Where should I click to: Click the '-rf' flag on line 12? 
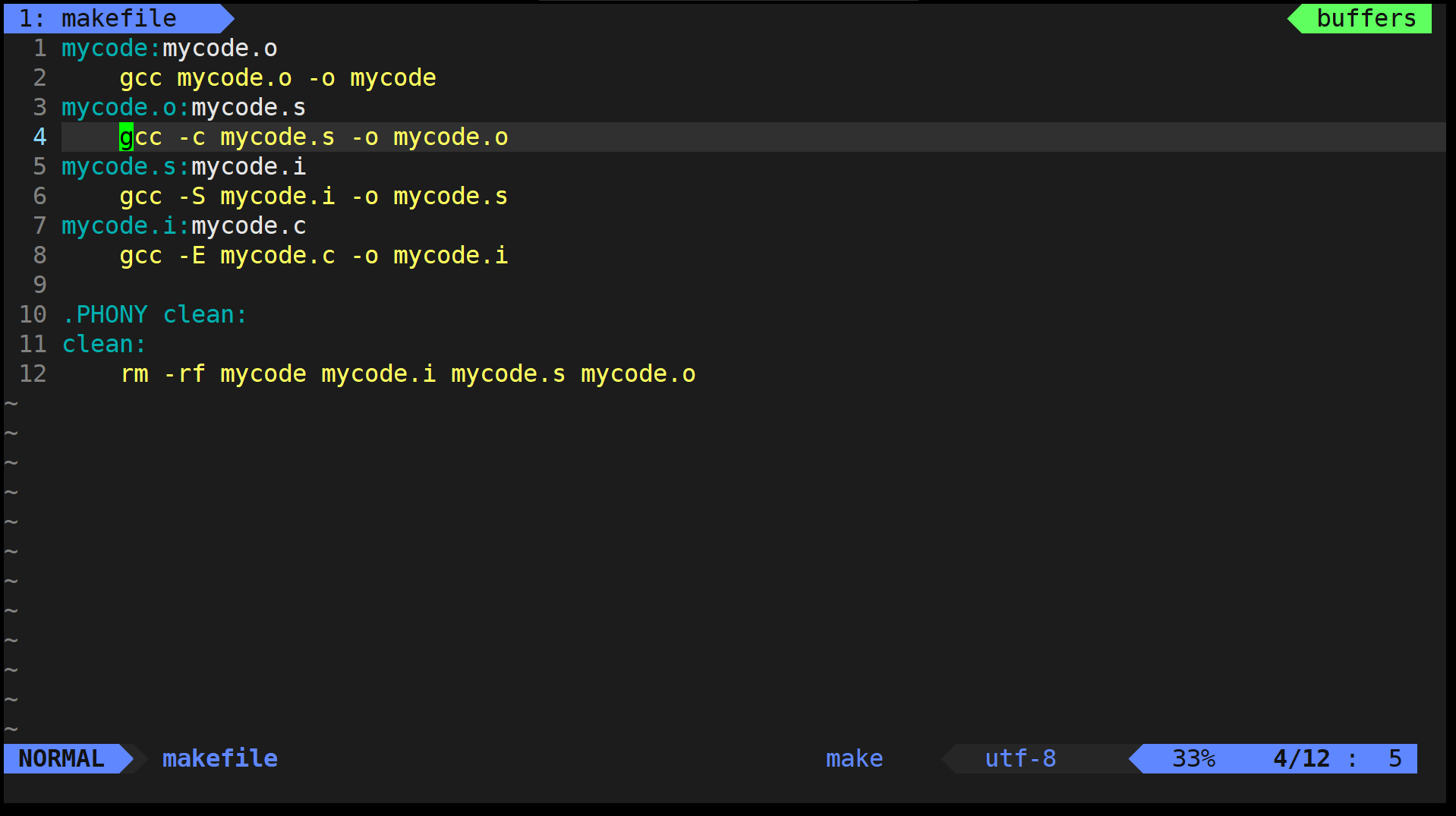pyautogui.click(x=184, y=373)
